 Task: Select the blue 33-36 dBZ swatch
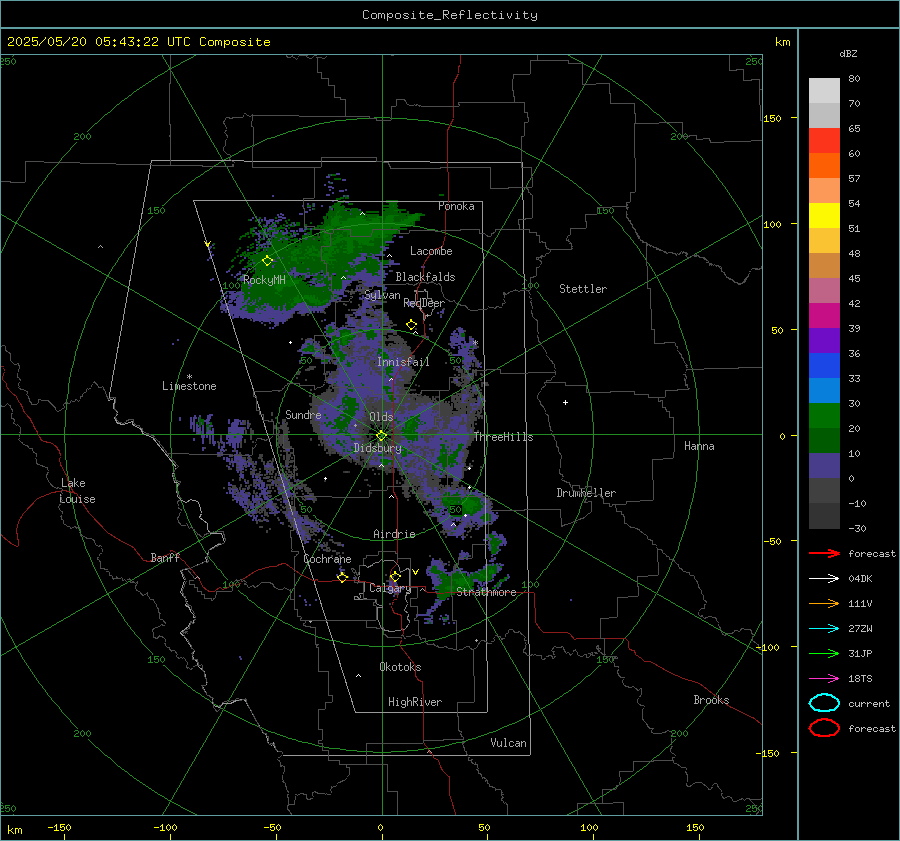[x=824, y=366]
